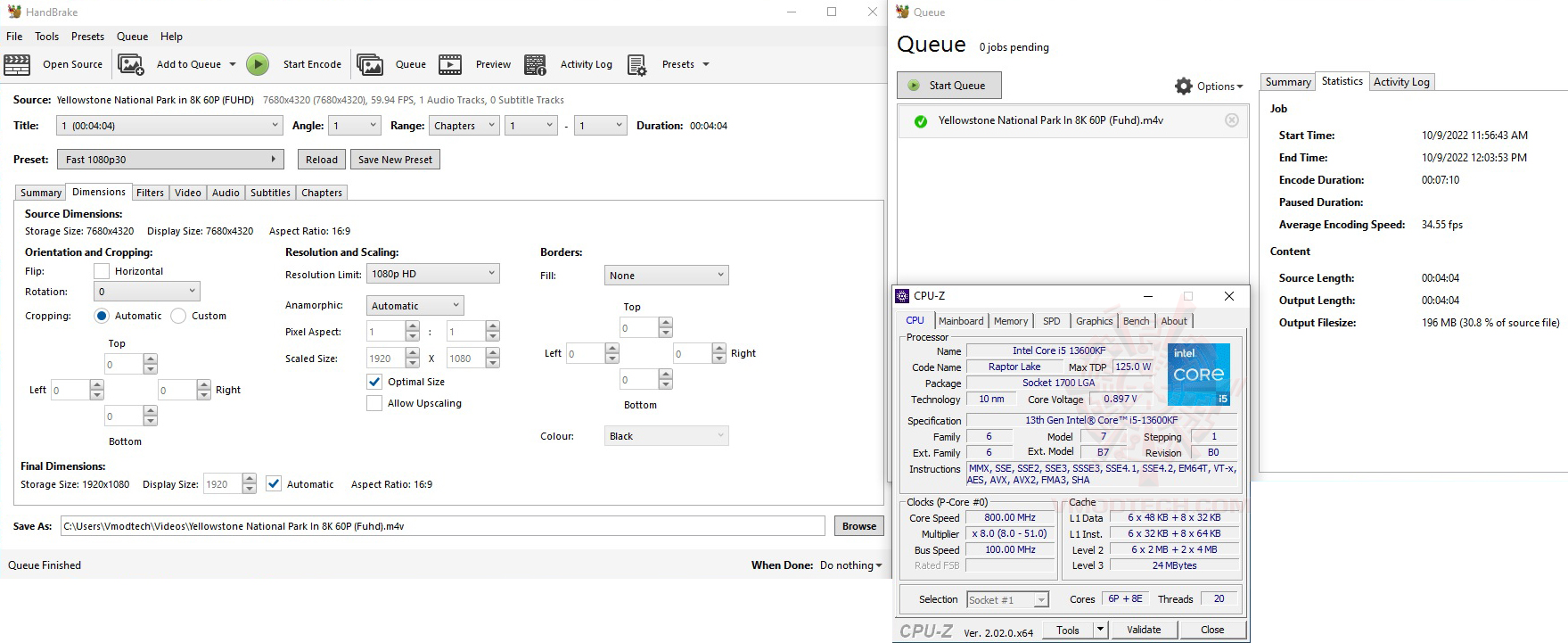Click the Options gear icon in Queue
Viewport: 1568px width, 643px height.
click(1184, 86)
